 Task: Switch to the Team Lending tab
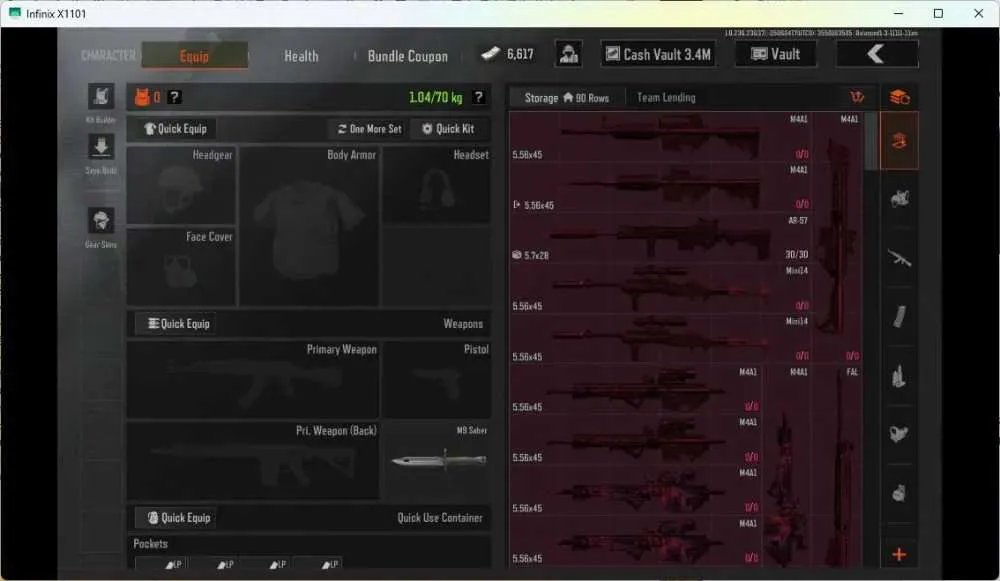click(666, 98)
